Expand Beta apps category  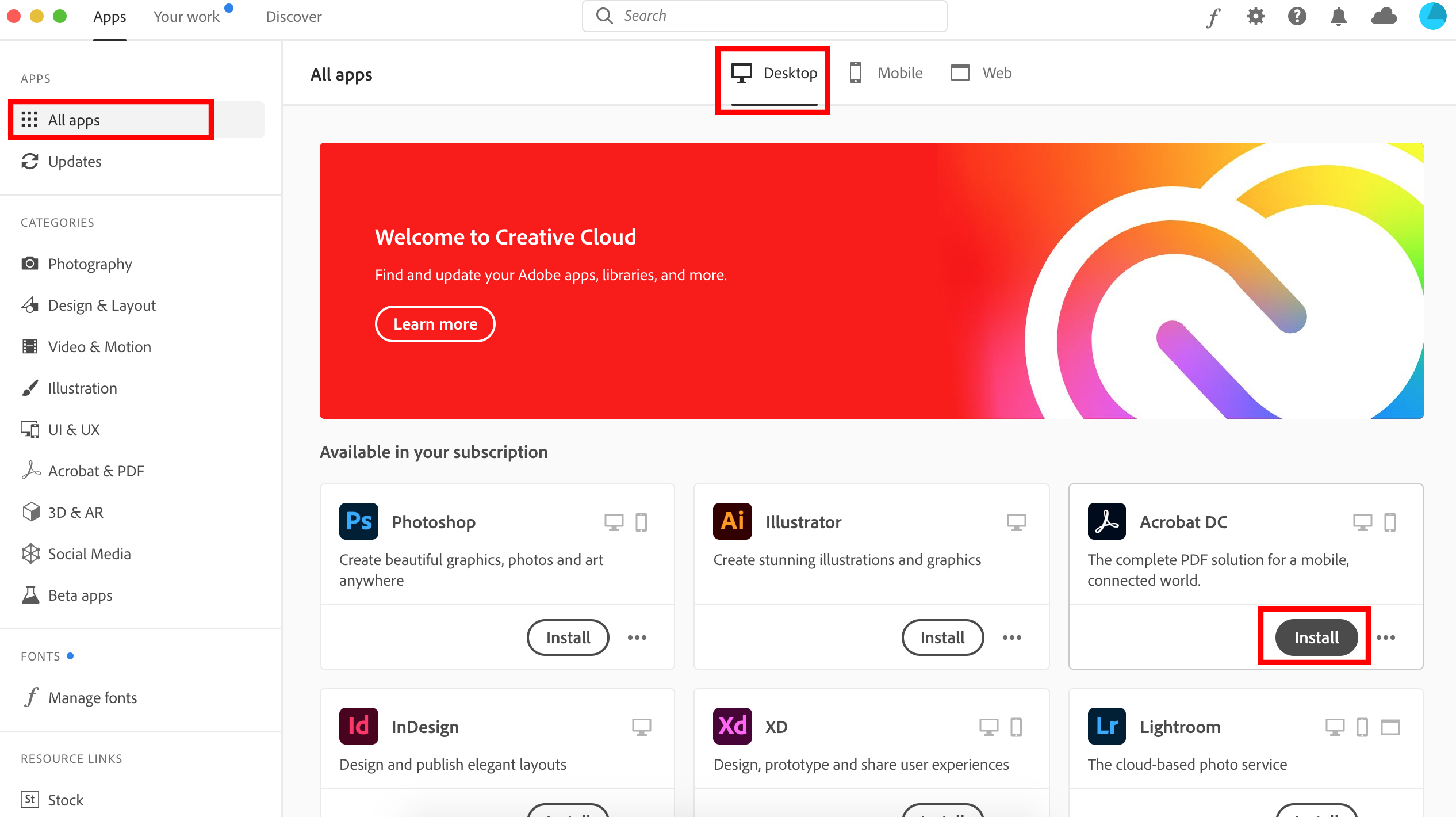(81, 595)
